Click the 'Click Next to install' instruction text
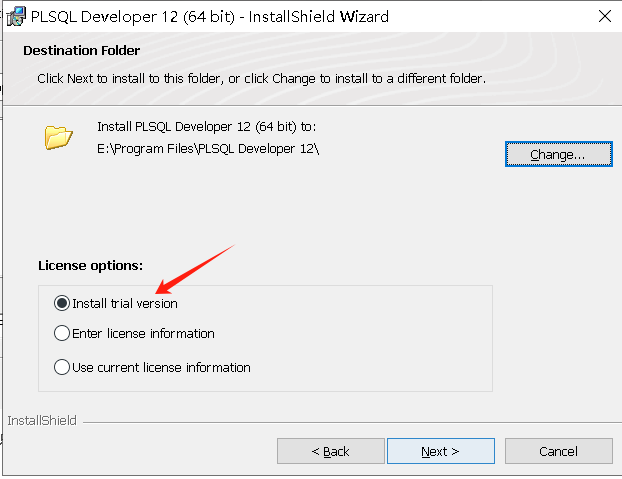Viewport: 622px width, 479px height. click(x=261, y=78)
